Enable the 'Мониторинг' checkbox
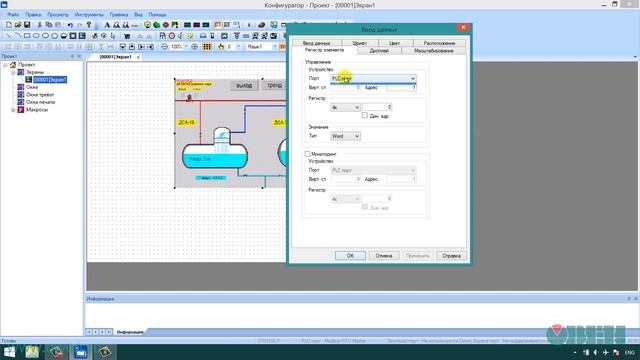Screen dimensions: 640x360 307,154
